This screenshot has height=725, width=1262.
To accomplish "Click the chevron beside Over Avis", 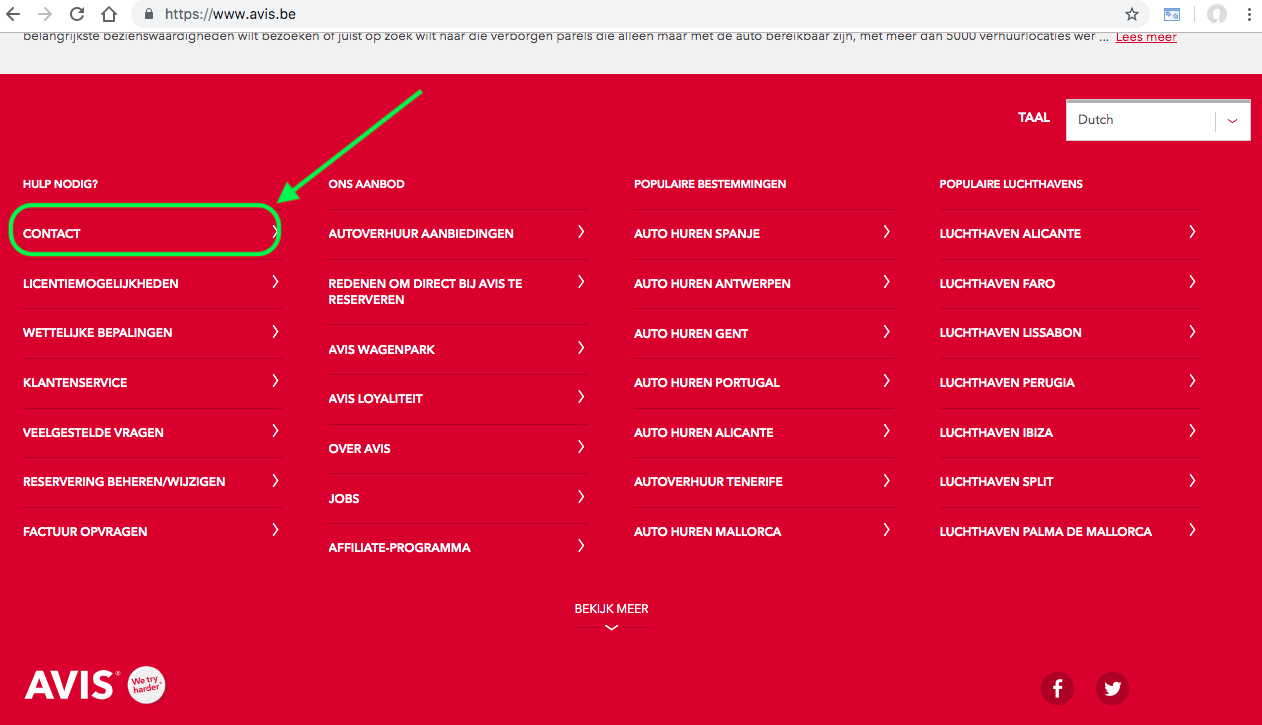I will (x=581, y=447).
